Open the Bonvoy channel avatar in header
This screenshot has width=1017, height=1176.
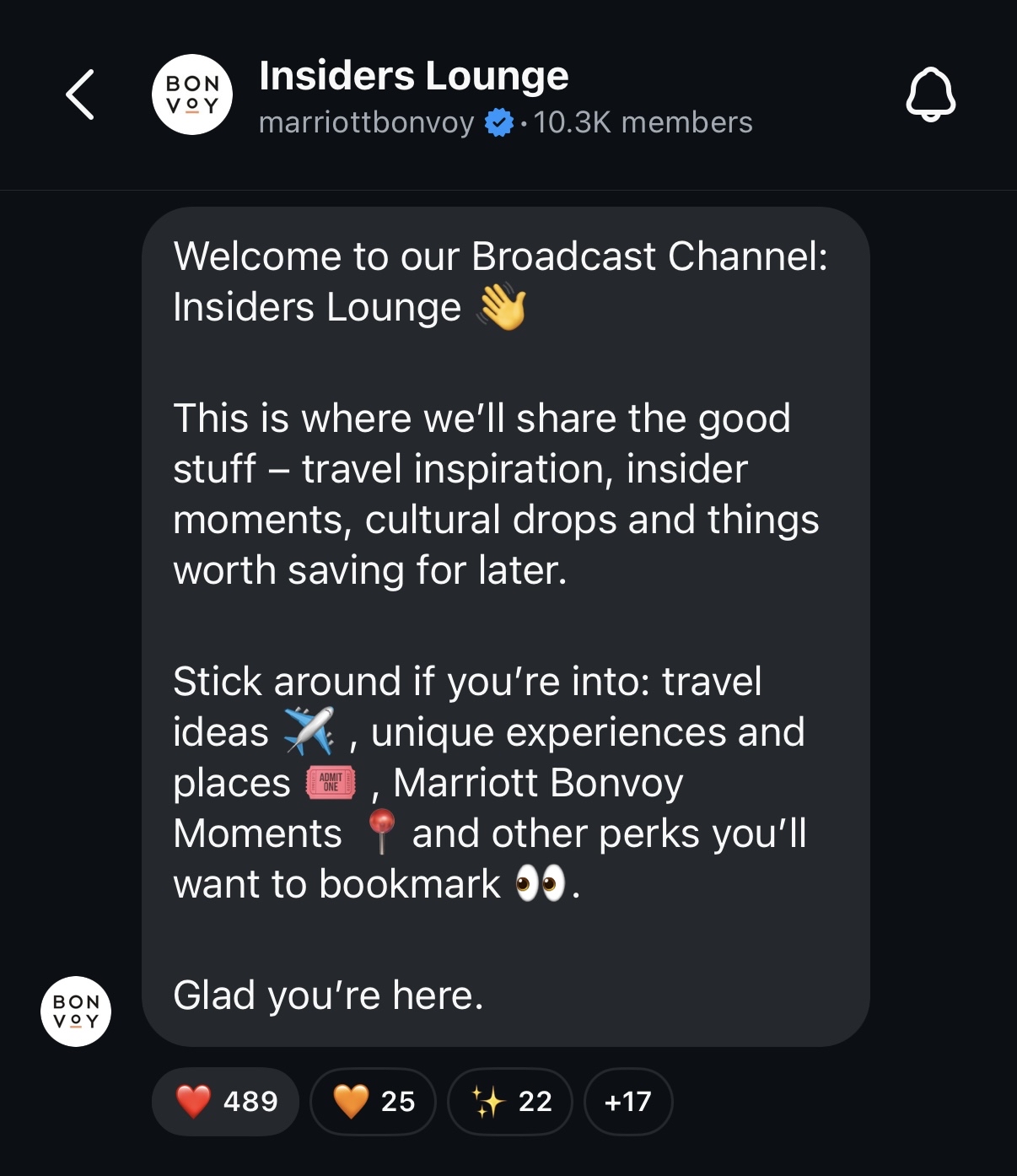[192, 94]
